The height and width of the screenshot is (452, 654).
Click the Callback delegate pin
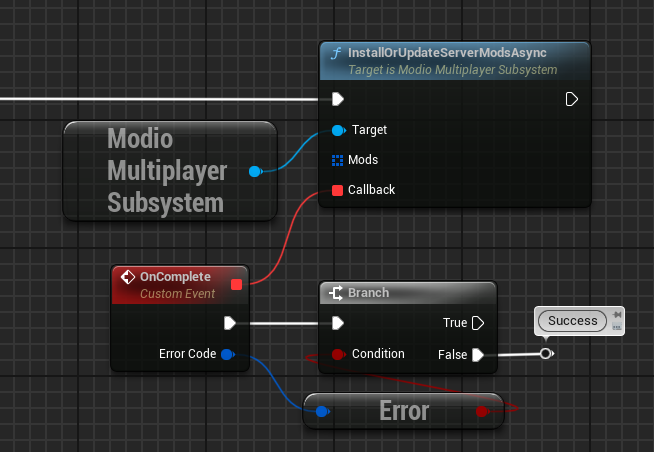pos(337,191)
